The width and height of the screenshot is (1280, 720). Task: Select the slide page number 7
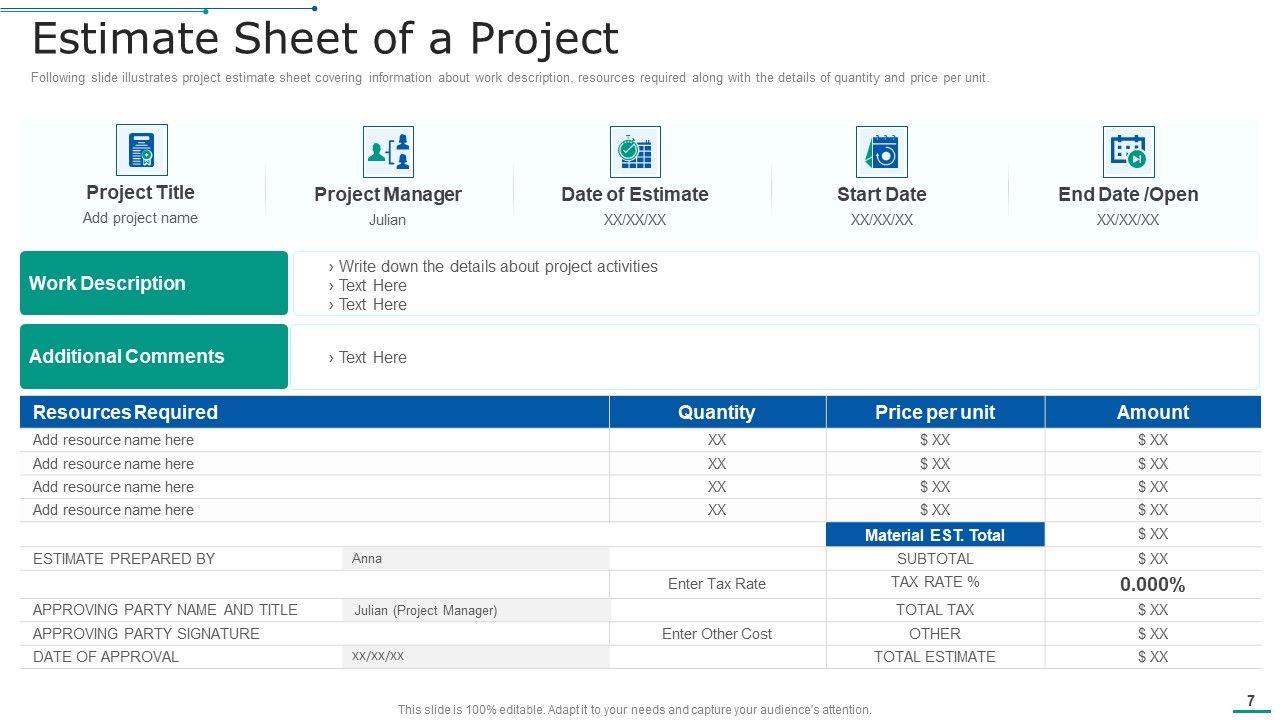click(1251, 701)
